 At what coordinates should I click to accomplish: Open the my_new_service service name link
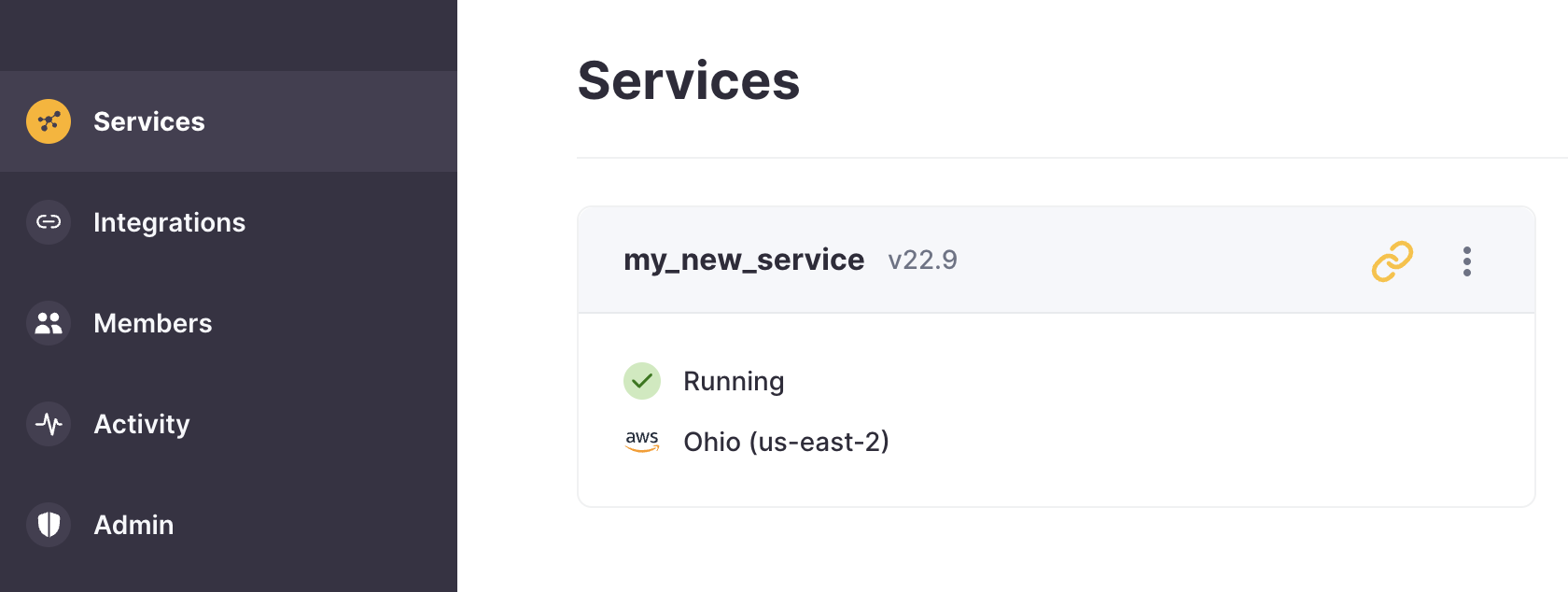point(744,260)
